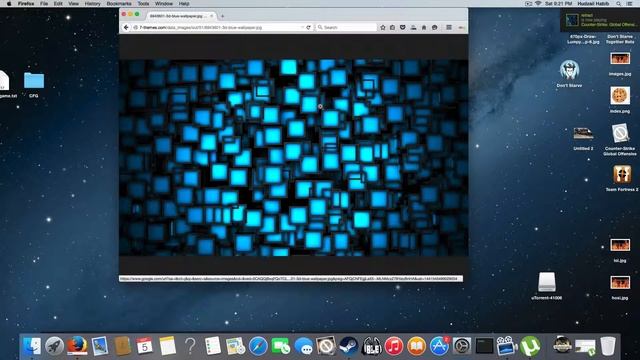Open the Firefox downloads panel
The height and width of the screenshot is (360, 640).
pyautogui.click(x=413, y=27)
